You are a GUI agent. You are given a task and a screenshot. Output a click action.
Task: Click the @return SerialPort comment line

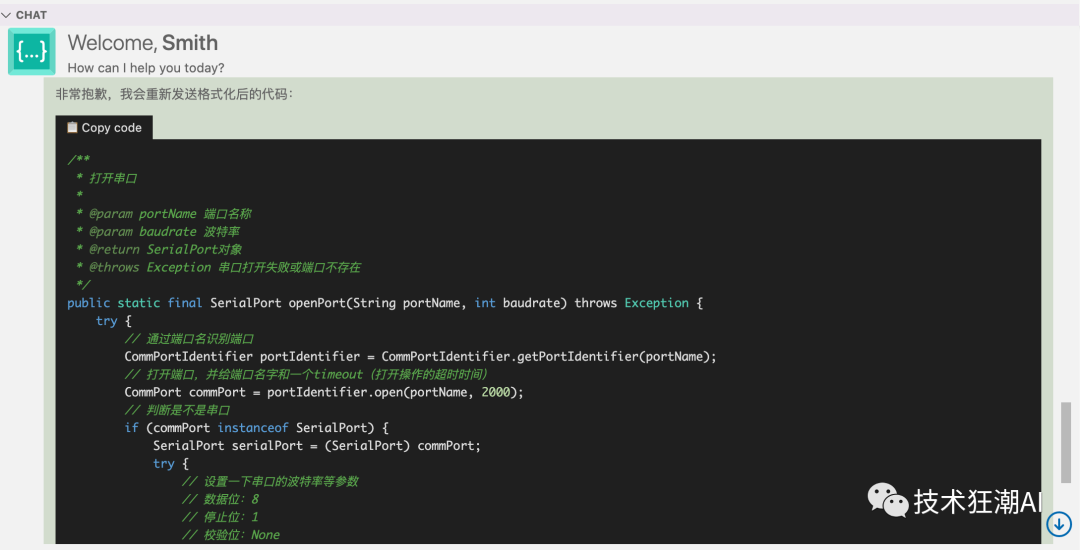(x=165, y=250)
